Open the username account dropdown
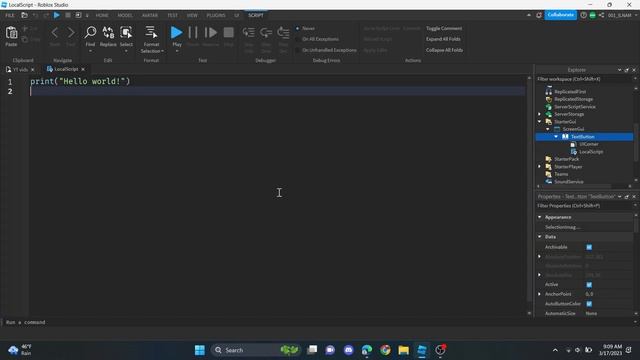This screenshot has height=360, width=640. (x=636, y=15)
